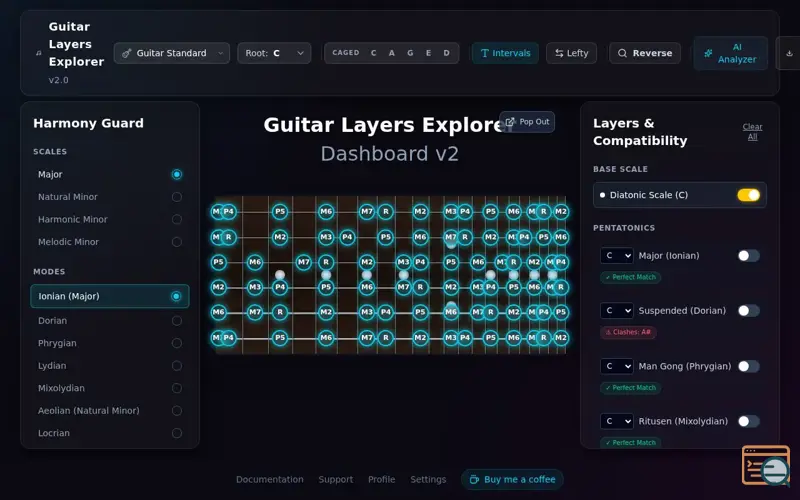Select CAGED shape C

[373, 53]
